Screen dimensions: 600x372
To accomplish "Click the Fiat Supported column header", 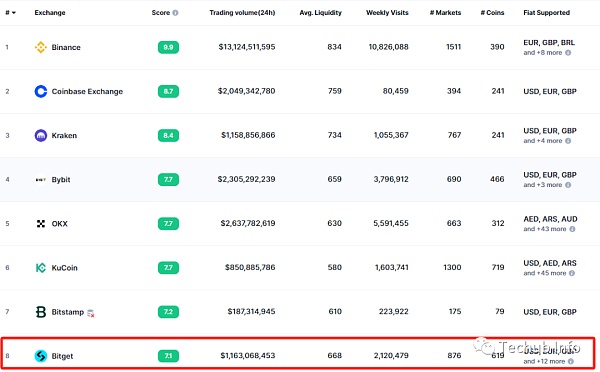I will click(546, 13).
